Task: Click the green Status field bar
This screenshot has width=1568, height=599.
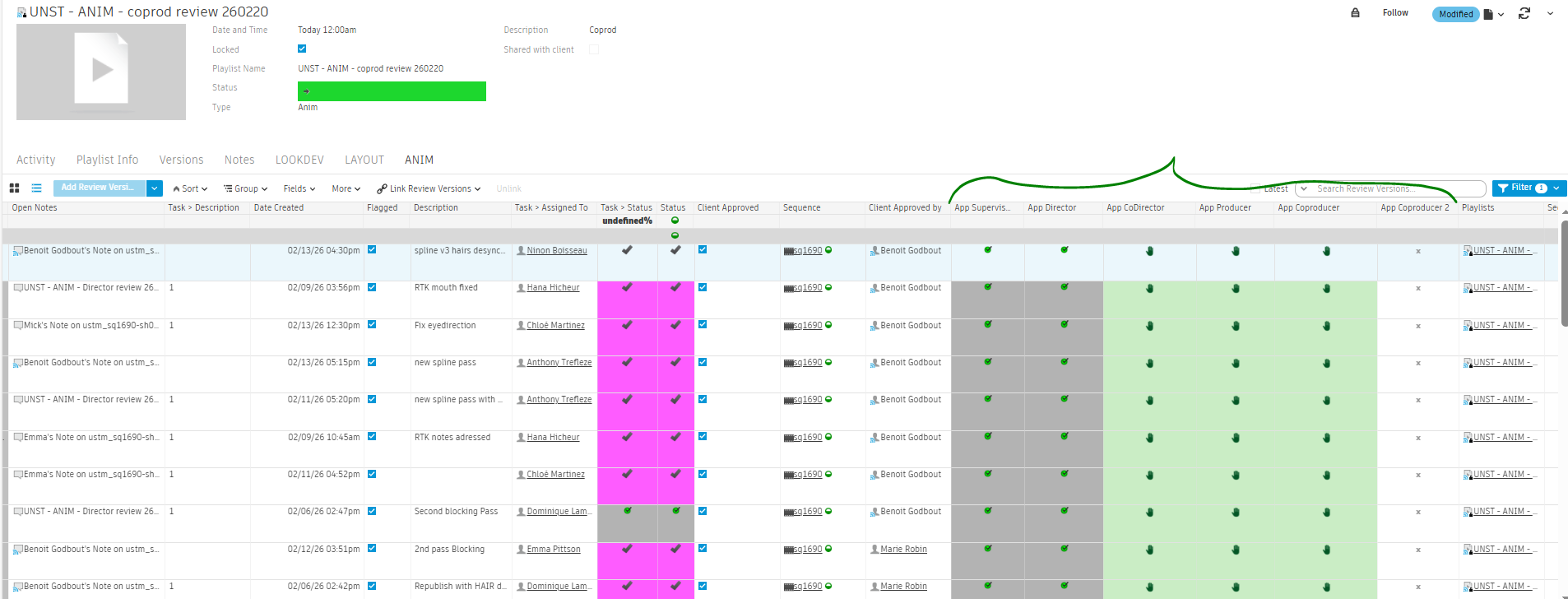Action: coord(392,91)
